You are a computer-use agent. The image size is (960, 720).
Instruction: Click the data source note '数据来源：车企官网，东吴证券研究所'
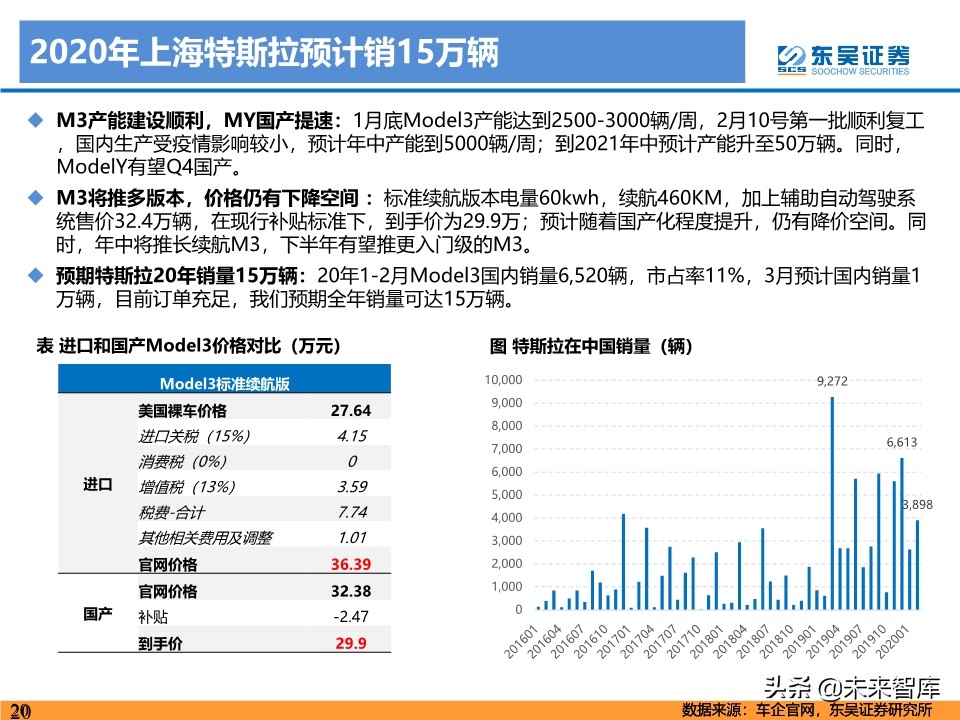click(807, 710)
